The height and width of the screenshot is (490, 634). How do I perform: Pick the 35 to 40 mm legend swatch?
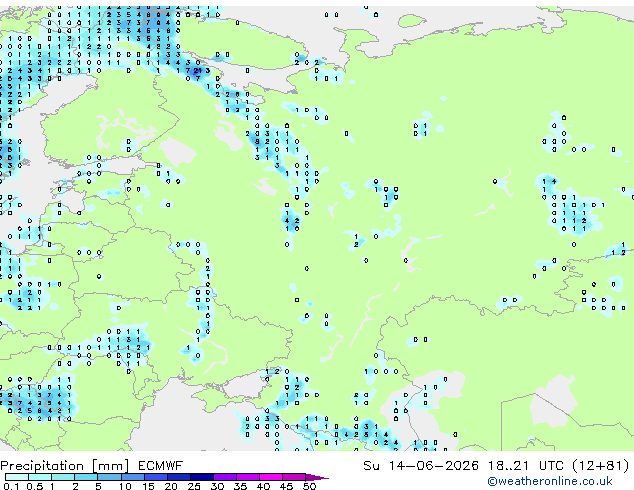pos(247,477)
